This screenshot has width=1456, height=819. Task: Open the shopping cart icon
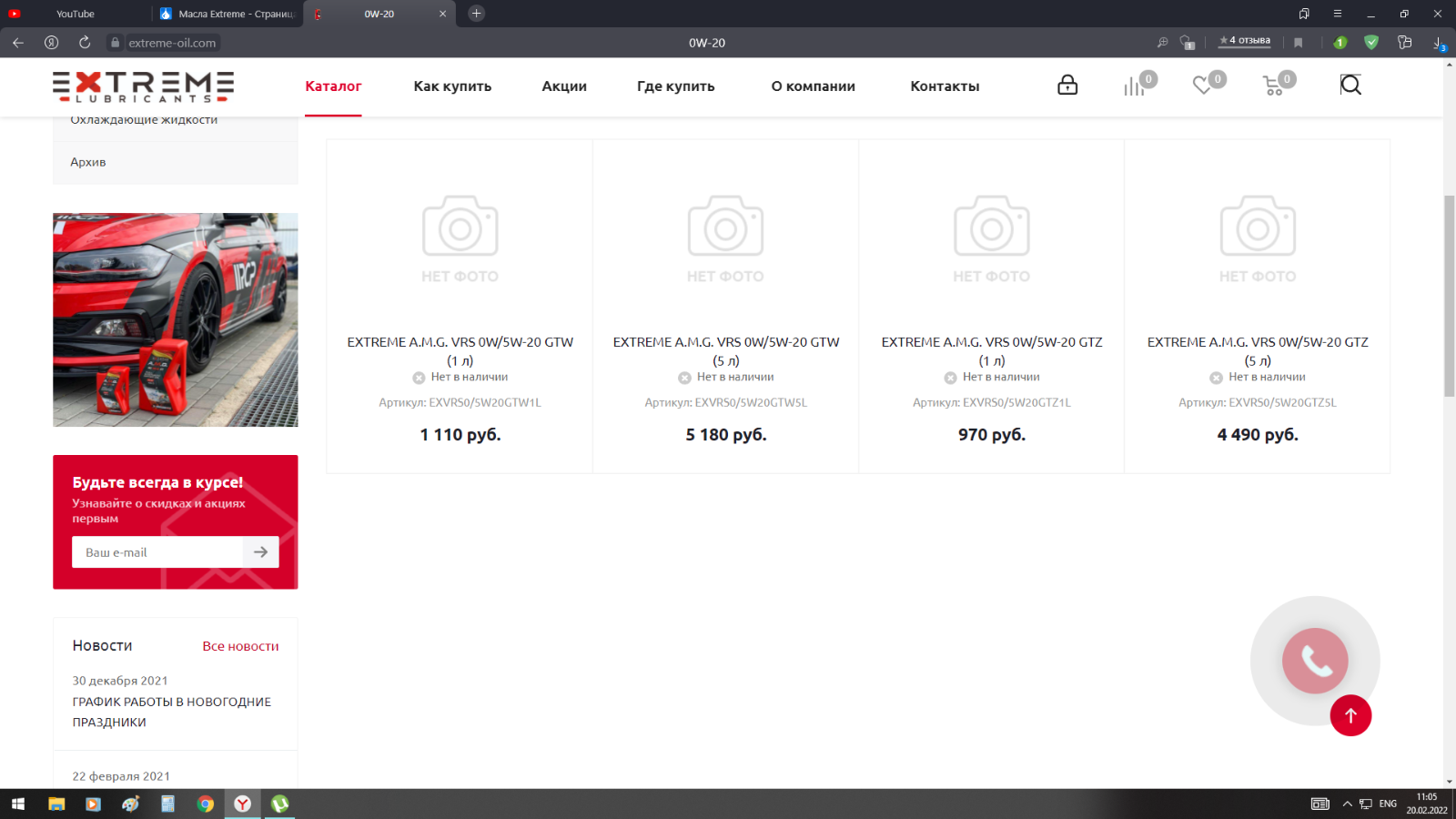(1273, 86)
